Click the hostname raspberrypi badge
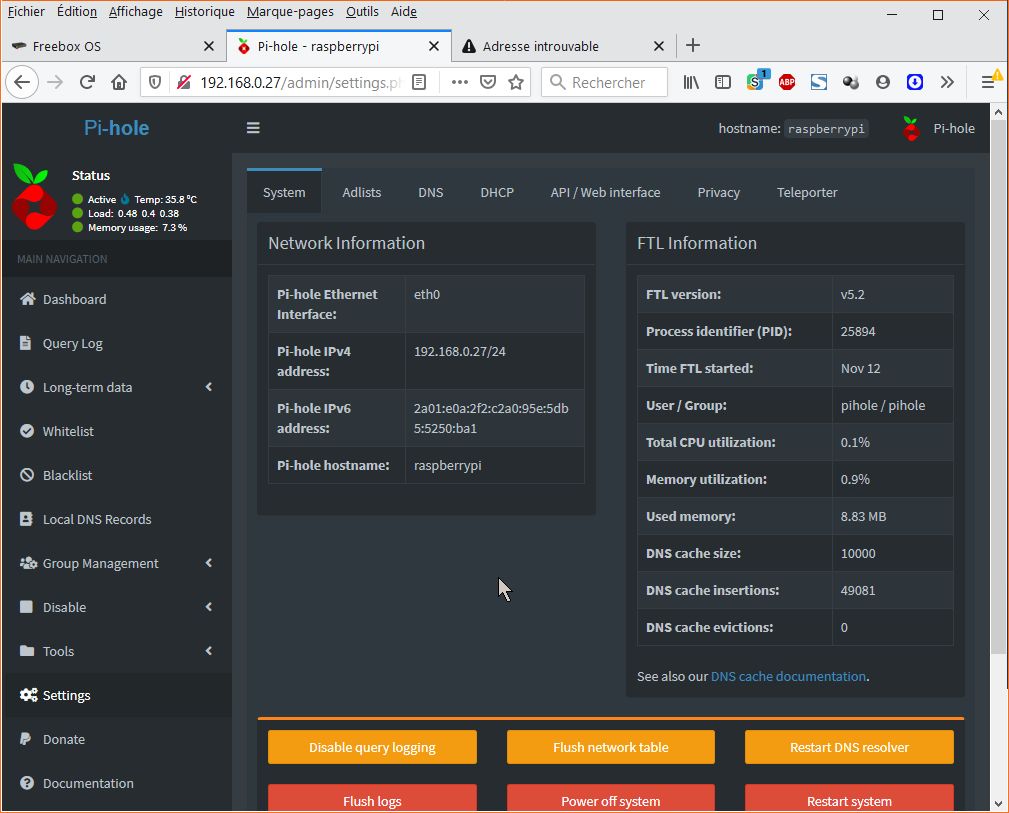This screenshot has height=813, width=1009. [x=826, y=129]
